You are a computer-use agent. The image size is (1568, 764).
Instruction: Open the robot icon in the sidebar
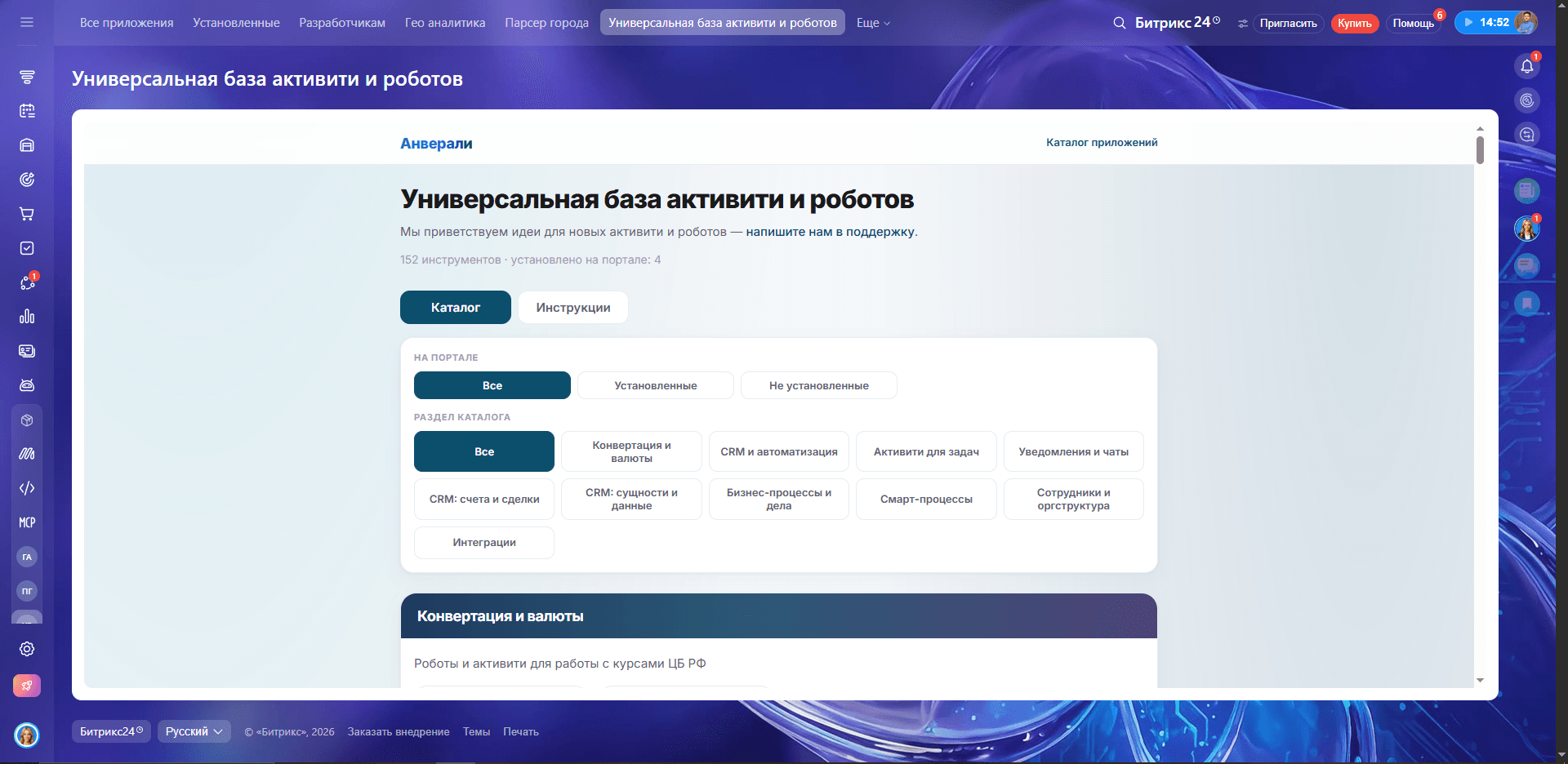coord(27,385)
